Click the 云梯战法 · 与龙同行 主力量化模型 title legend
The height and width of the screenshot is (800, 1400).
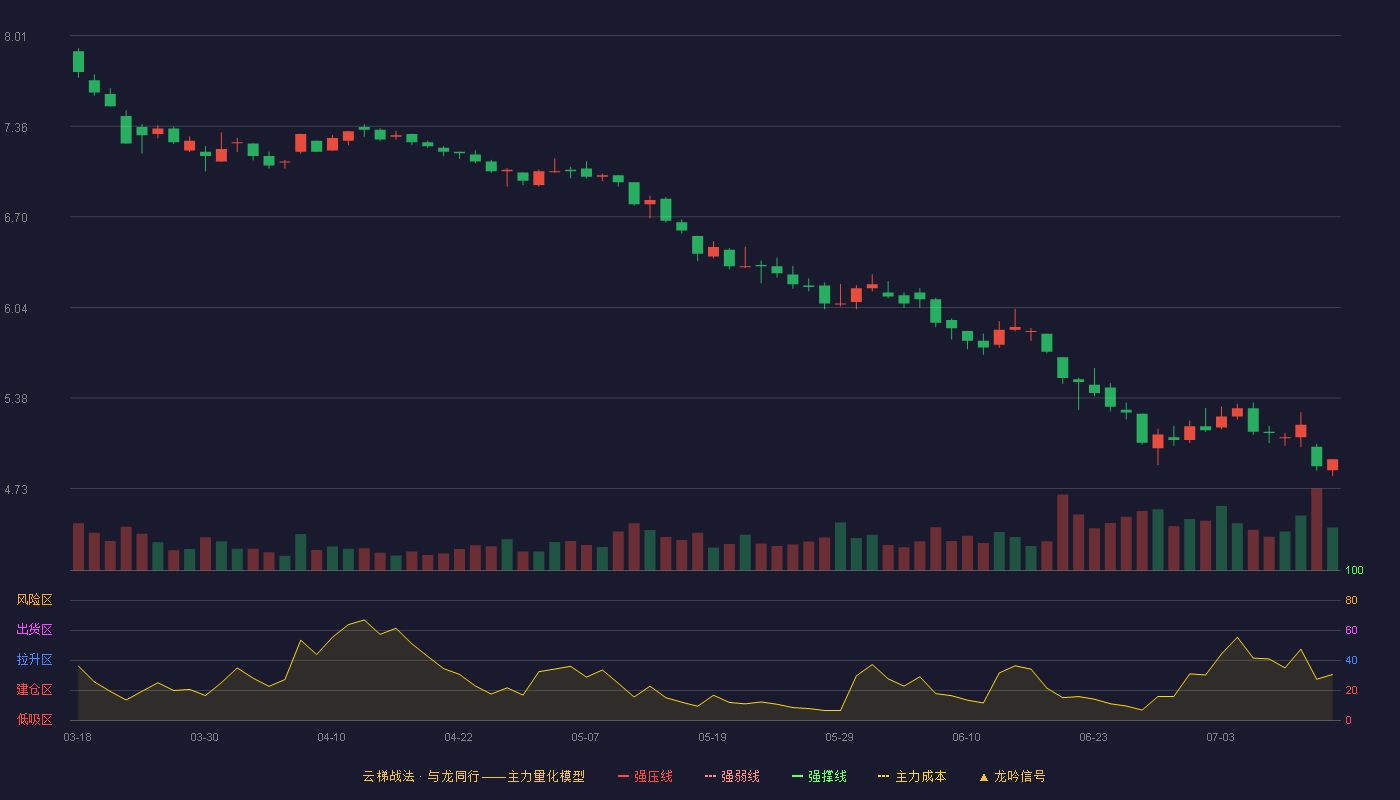[x=474, y=776]
